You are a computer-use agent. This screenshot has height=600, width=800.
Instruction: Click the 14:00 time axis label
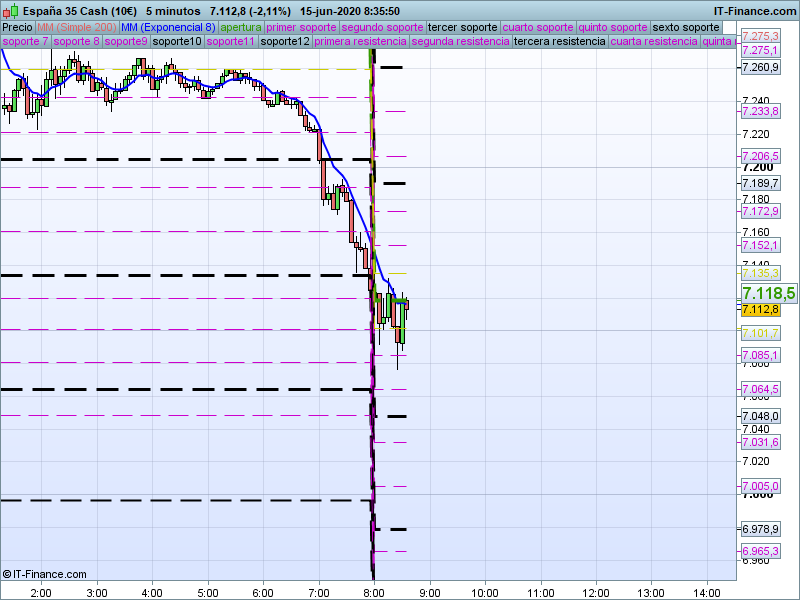(x=707, y=593)
